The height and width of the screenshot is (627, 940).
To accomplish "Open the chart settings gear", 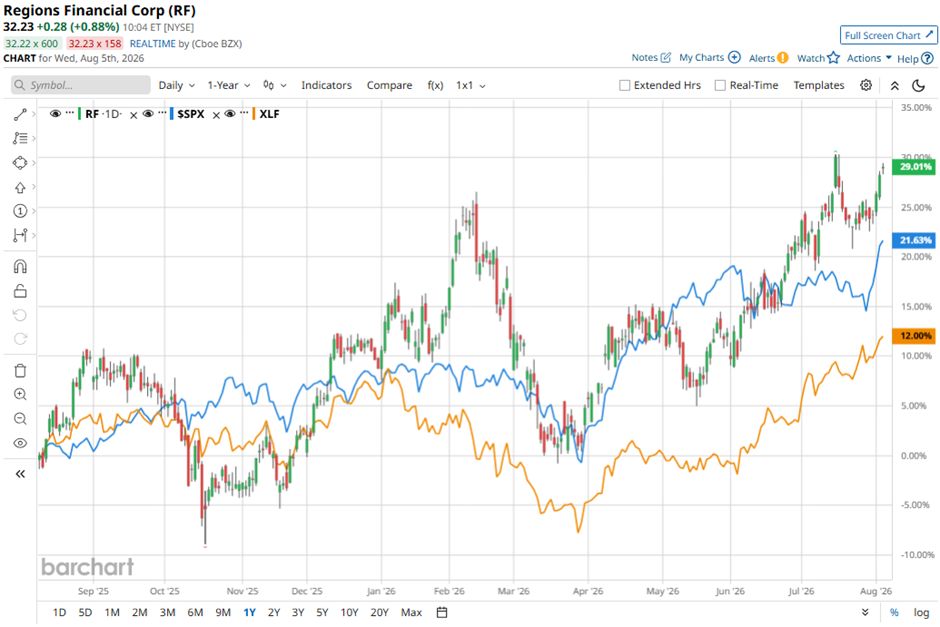I will 866,85.
